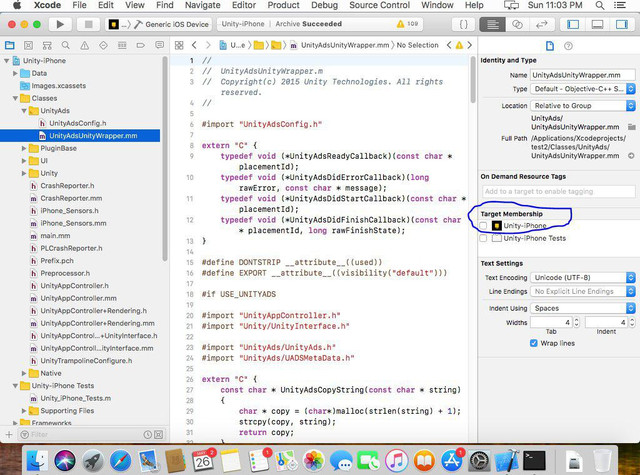The image size is (640, 475).
Task: Open the Symbol navigator icon
Action: point(47,45)
